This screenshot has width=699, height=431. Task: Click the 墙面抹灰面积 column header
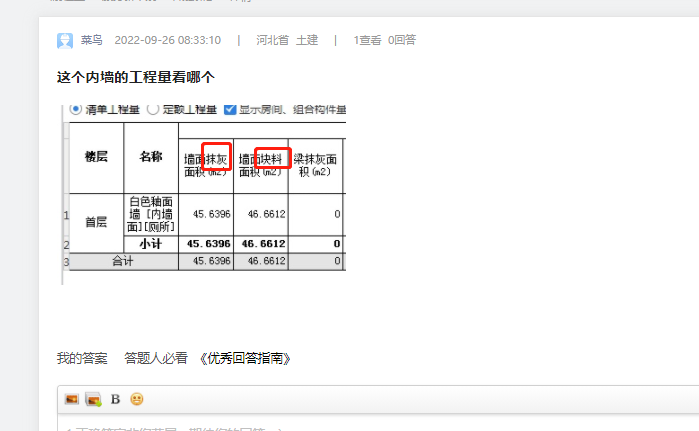(206, 165)
